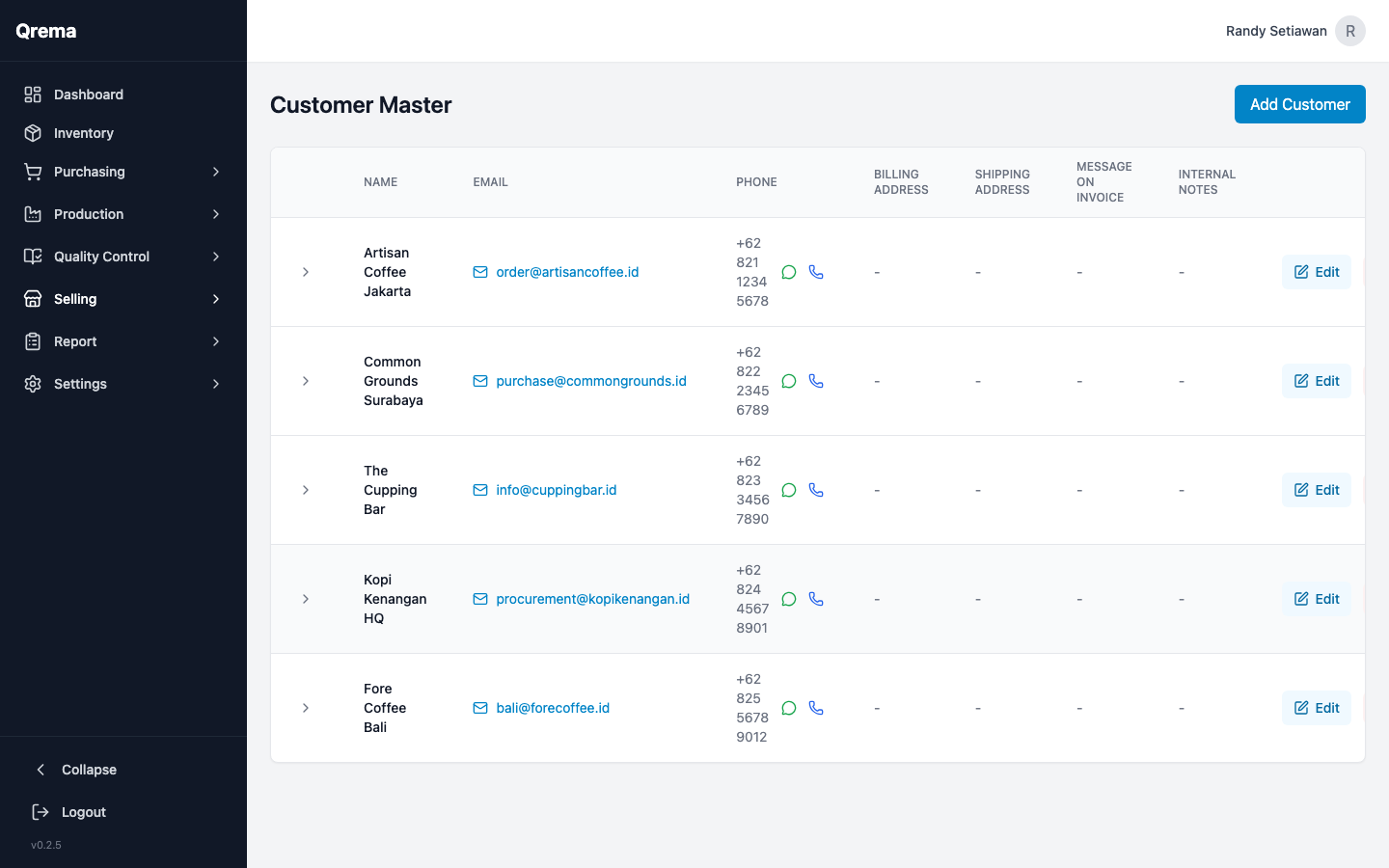Click the Collapse arrow to shrink sidebar

coord(40,770)
